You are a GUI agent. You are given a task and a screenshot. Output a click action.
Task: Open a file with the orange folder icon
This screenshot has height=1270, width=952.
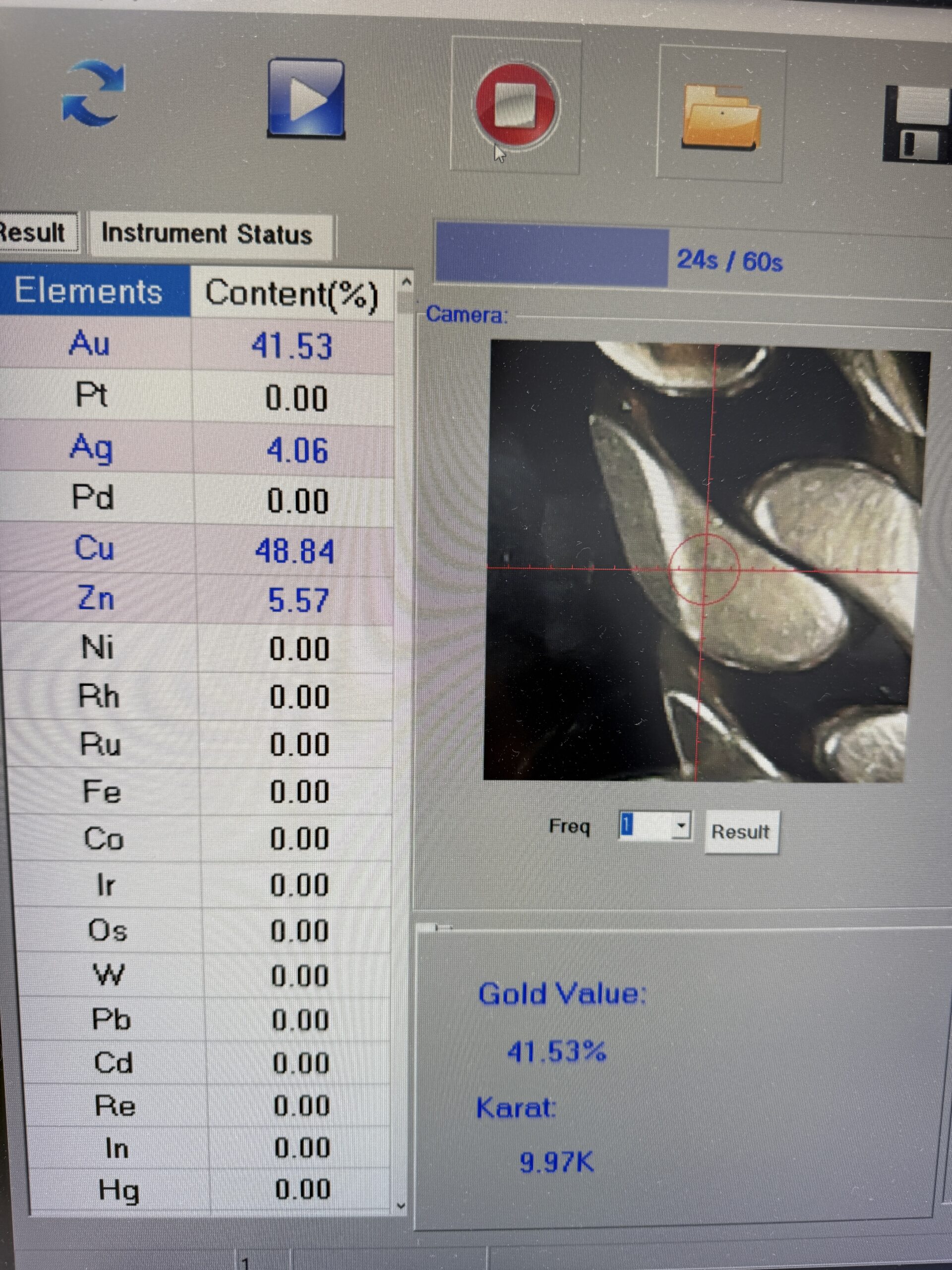point(721,117)
